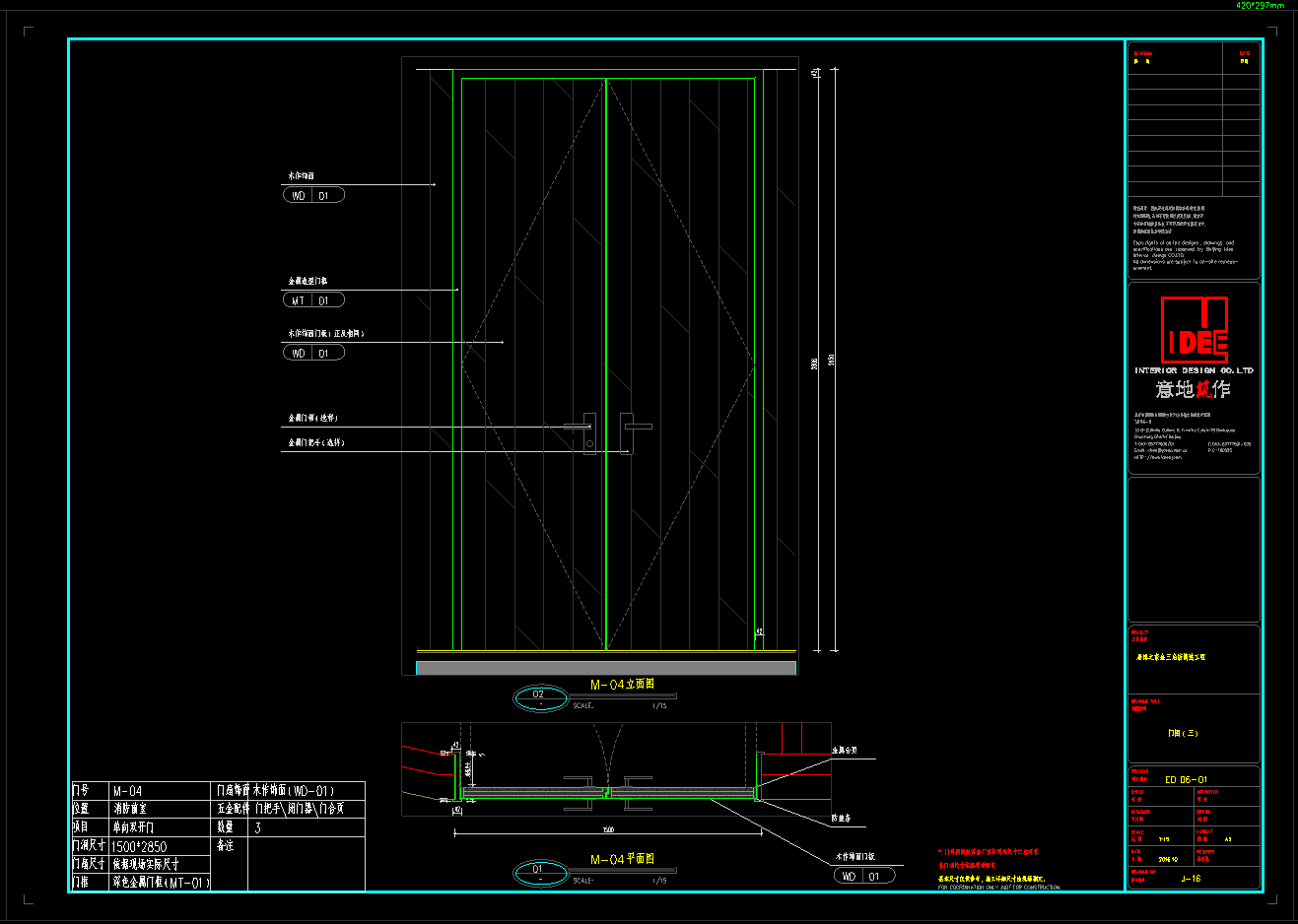Click the 'M-04' door number cell
1298x924 pixels.
coord(160,791)
